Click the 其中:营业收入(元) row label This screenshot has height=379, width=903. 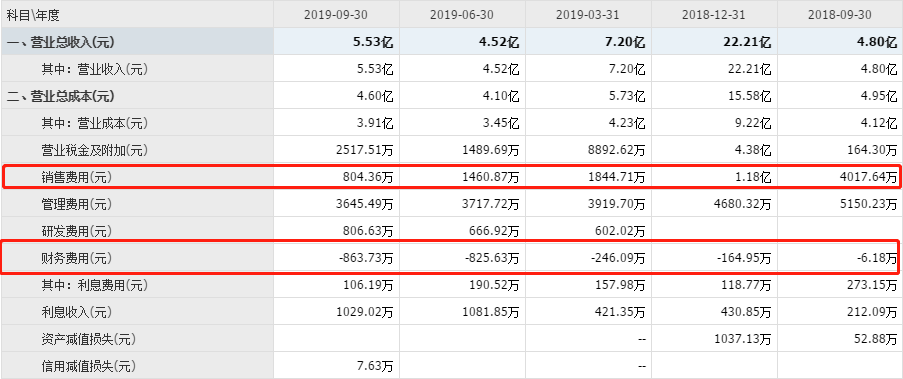click(94, 70)
